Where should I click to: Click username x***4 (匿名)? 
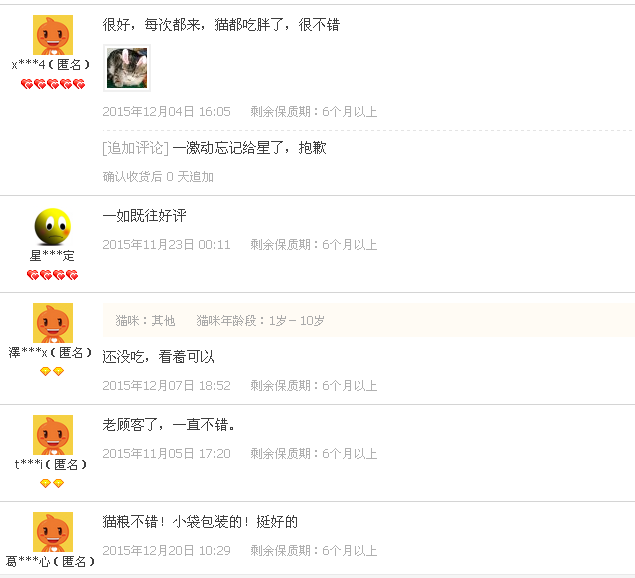(51, 64)
